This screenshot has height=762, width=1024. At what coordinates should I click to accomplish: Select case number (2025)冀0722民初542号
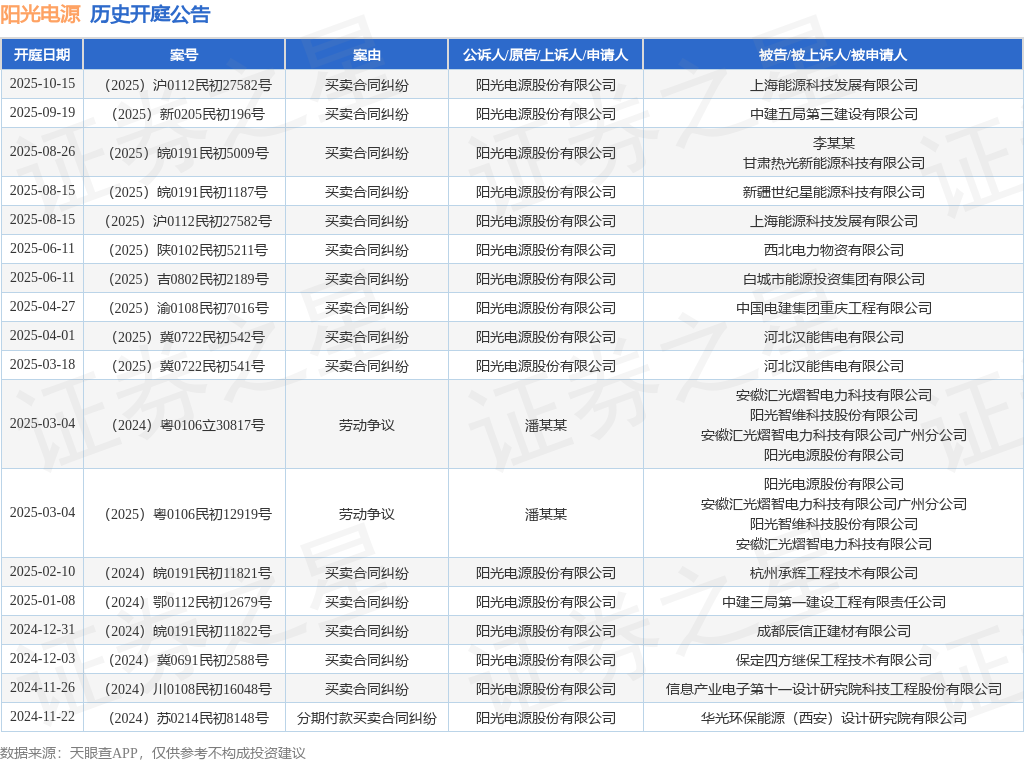(x=188, y=337)
